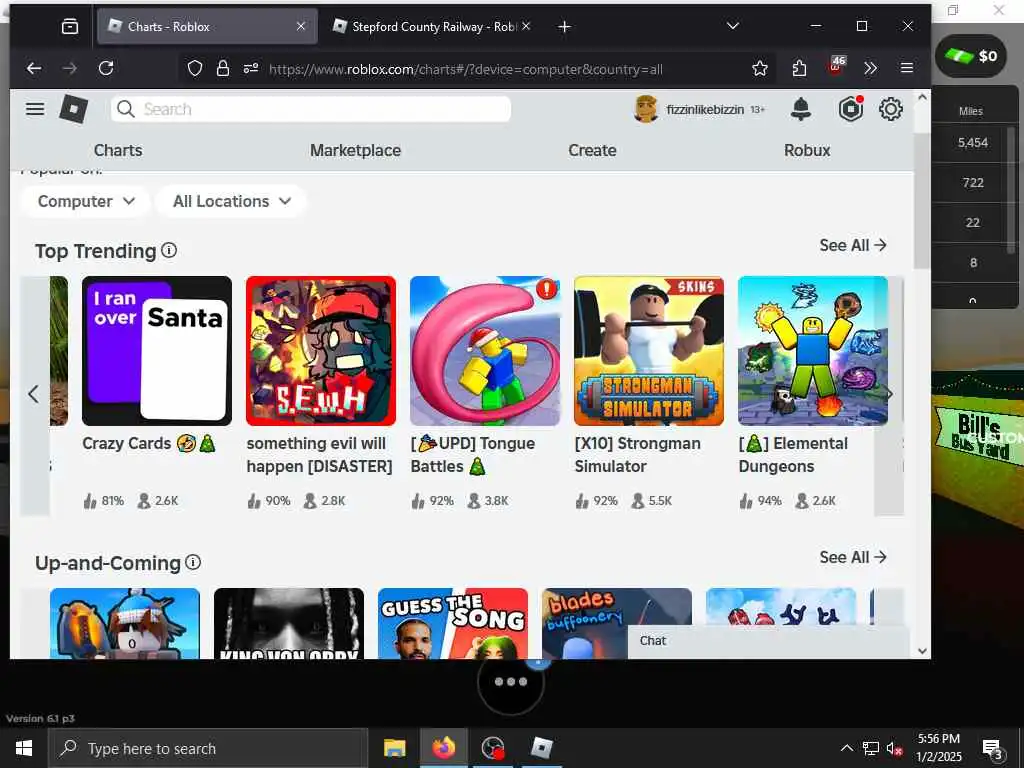Image resolution: width=1024 pixels, height=768 pixels.
Task: Reload the page with refresh button
Action: [106, 68]
